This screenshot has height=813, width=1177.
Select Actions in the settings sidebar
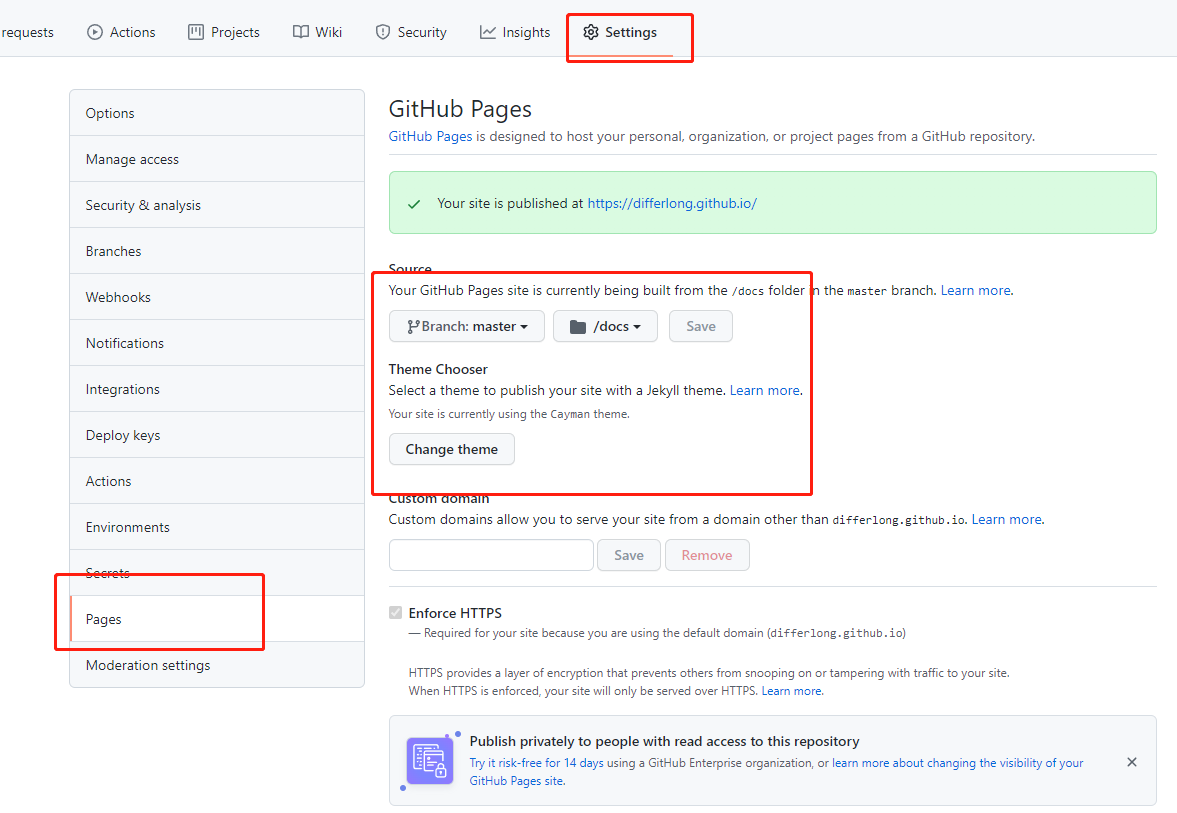(217, 481)
